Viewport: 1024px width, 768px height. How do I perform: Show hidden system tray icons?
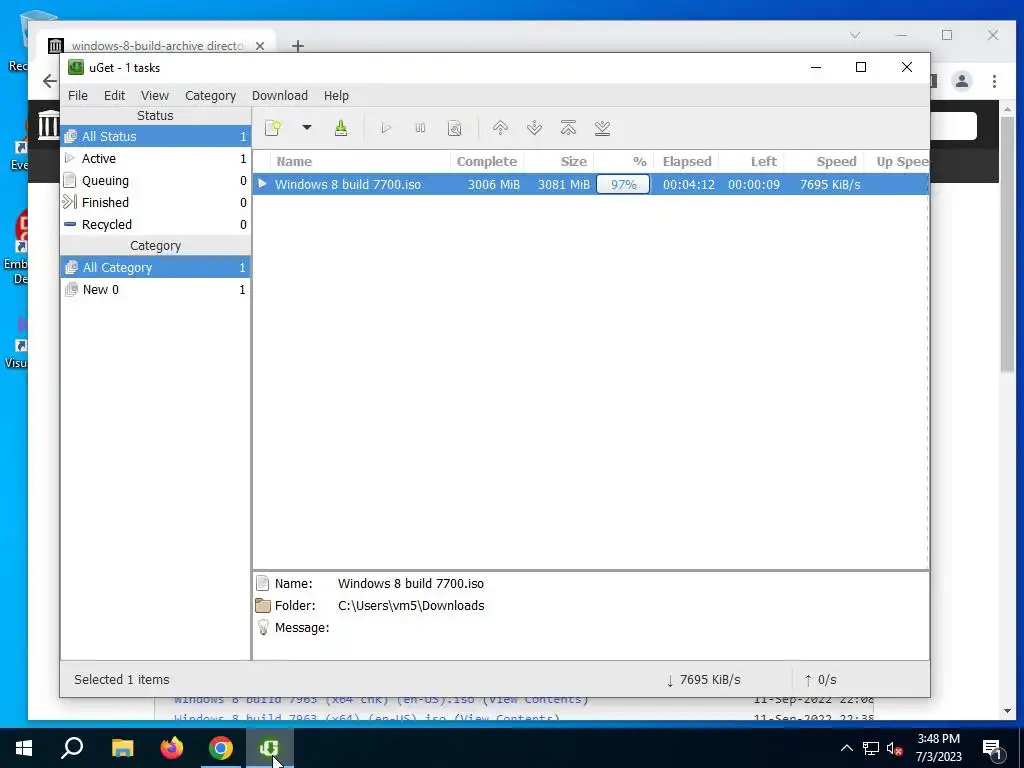[846, 748]
